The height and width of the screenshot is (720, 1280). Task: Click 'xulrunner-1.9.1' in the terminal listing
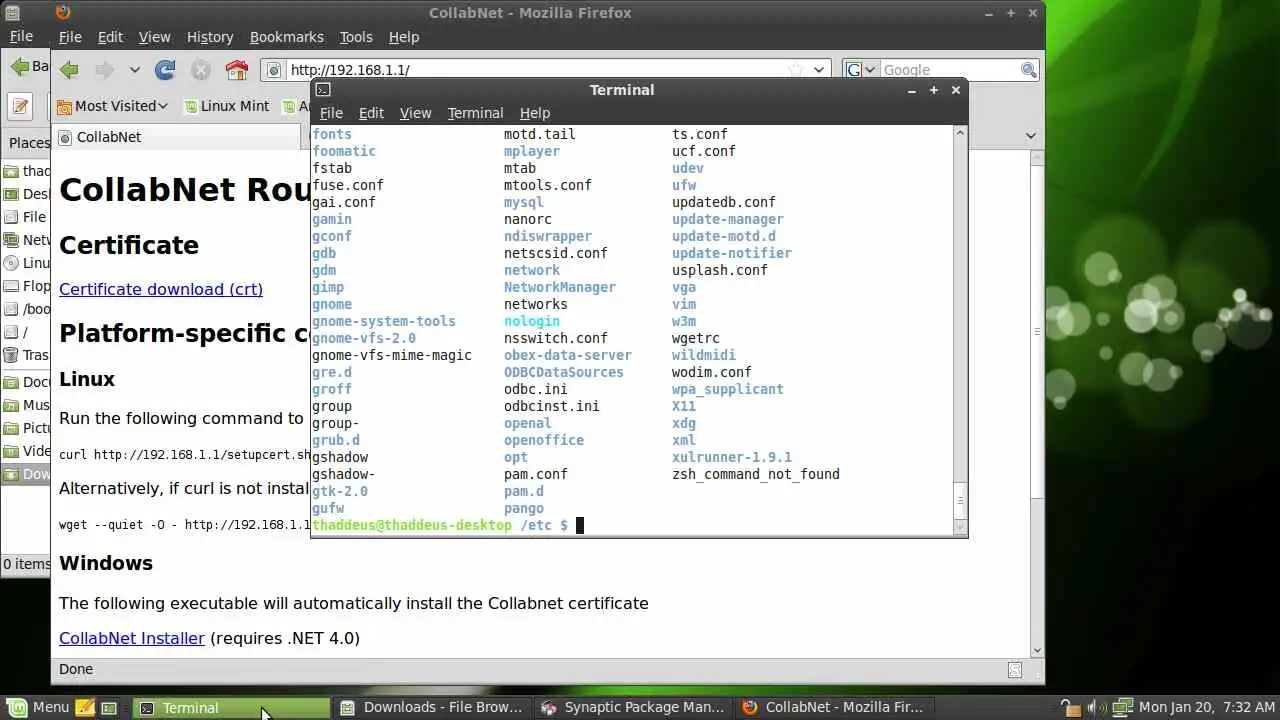tap(732, 457)
